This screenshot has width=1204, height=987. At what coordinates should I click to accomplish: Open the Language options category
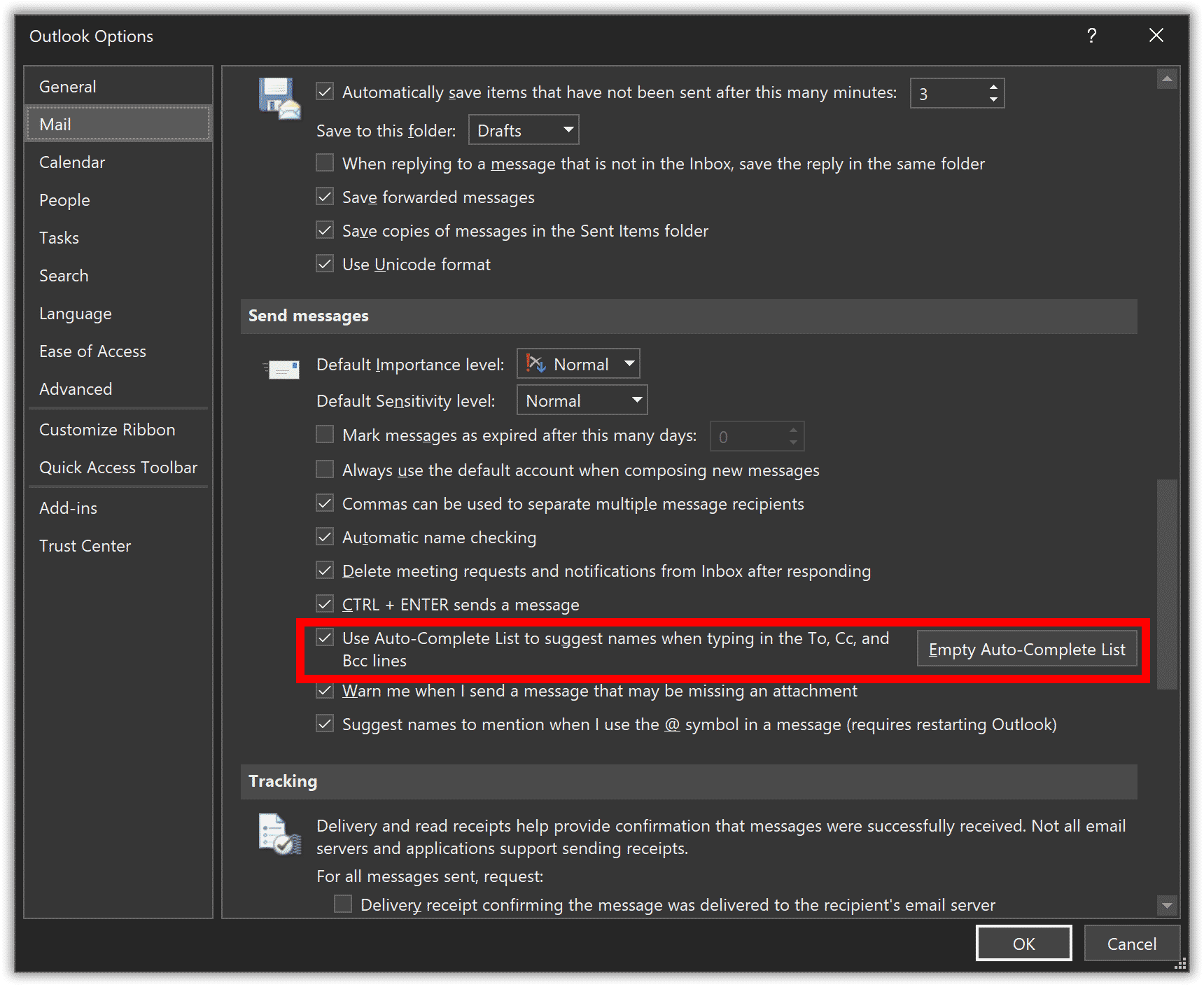tap(118, 314)
